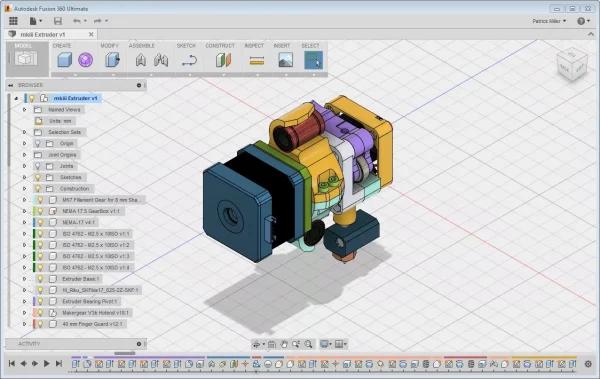This screenshot has width=600, height=379.
Task: Open the Patrick Miller account menu
Action: (x=549, y=21)
